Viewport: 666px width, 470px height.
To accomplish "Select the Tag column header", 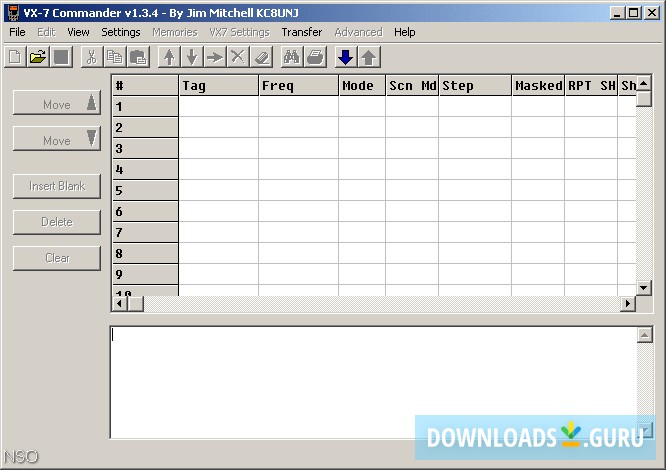I will pos(219,85).
